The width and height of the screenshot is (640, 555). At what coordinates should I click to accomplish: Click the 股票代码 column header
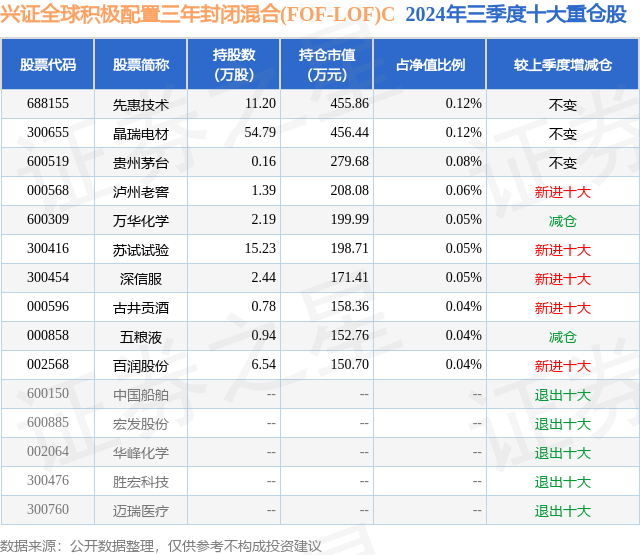(x=48, y=64)
